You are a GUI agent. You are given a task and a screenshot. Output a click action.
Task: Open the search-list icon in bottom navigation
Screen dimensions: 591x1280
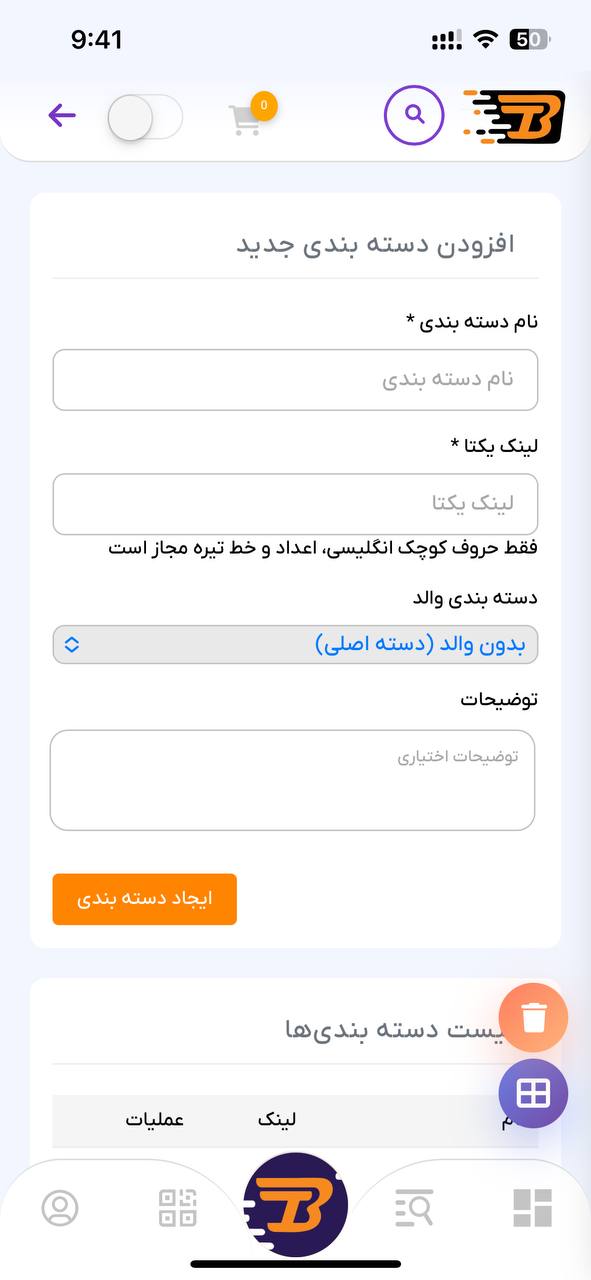(x=413, y=1207)
